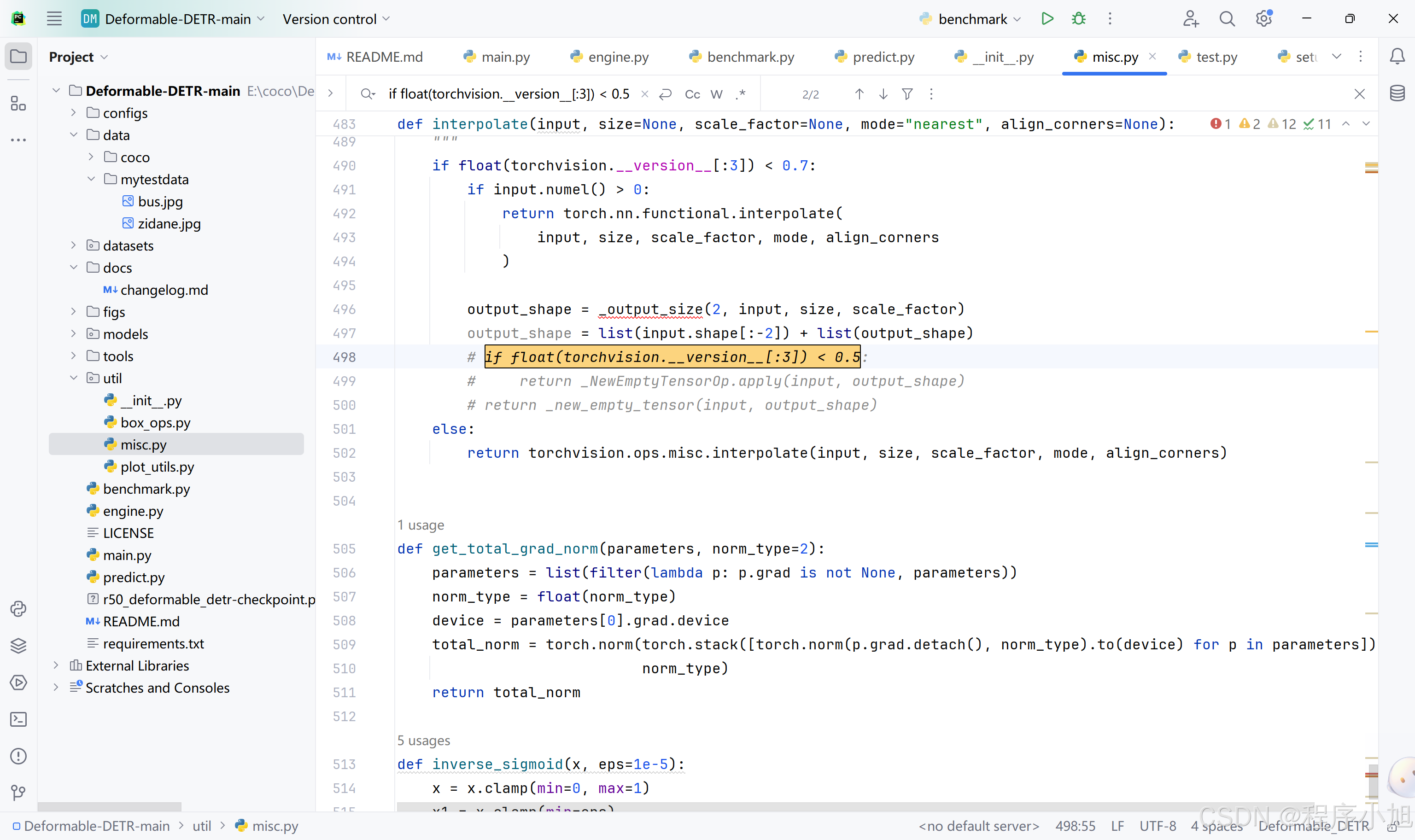Image resolution: width=1415 pixels, height=840 pixels.
Task: Open the Database tool window
Action: coord(1397,93)
